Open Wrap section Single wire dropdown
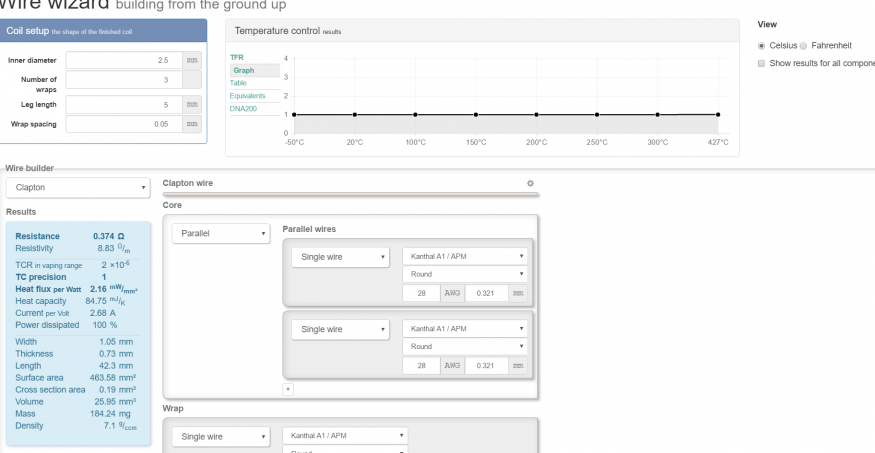This screenshot has height=453, width=875. (221, 437)
